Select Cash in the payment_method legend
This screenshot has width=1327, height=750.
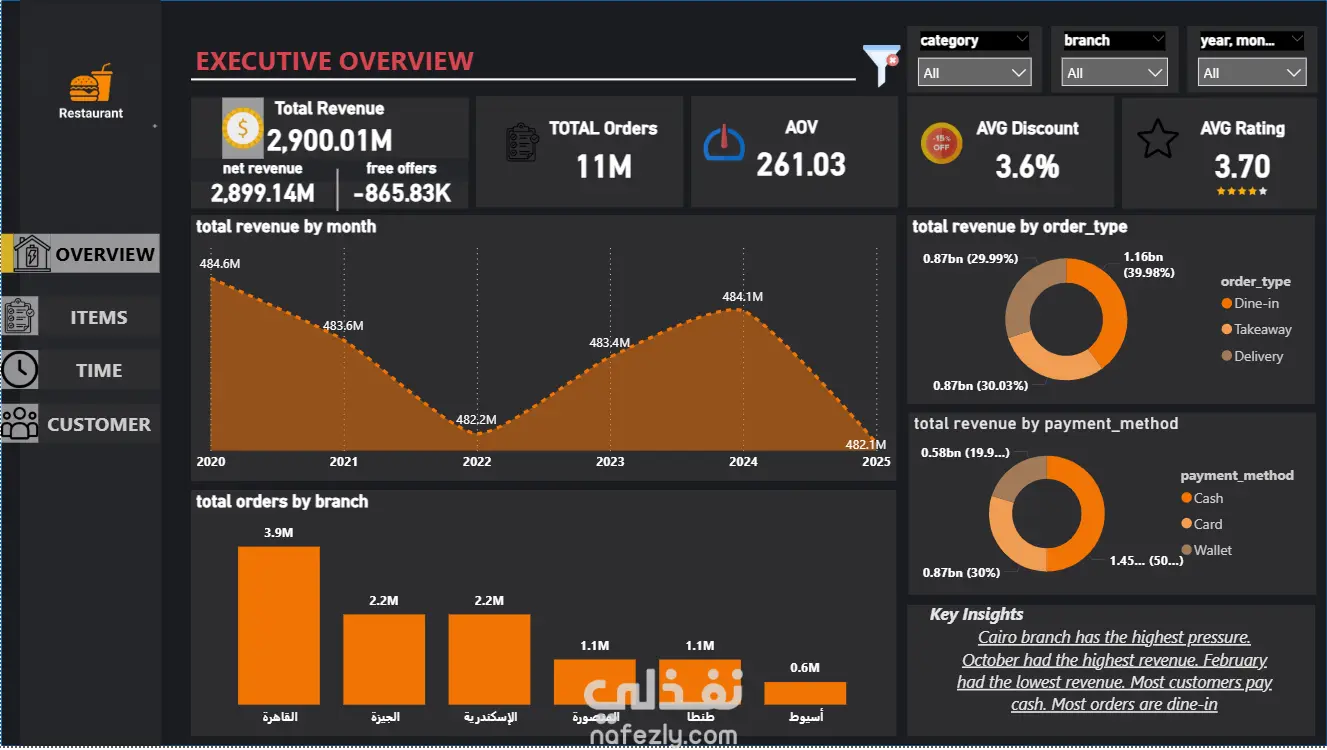point(1202,498)
